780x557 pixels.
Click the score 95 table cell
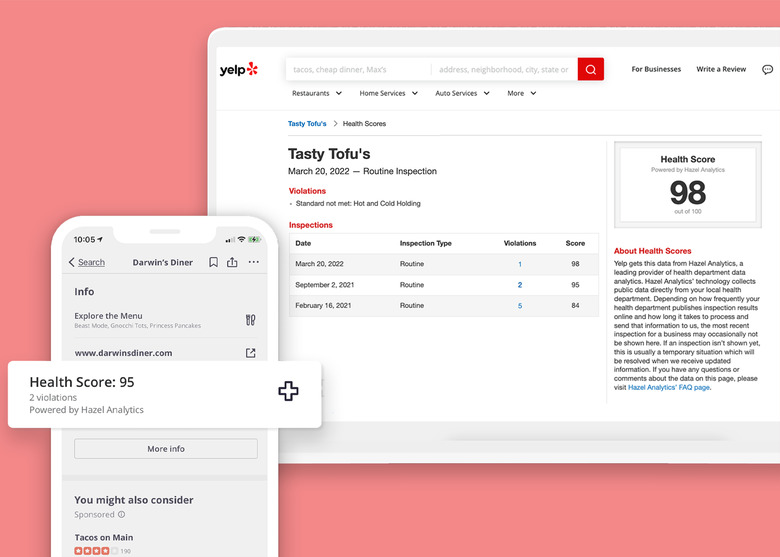click(575, 285)
